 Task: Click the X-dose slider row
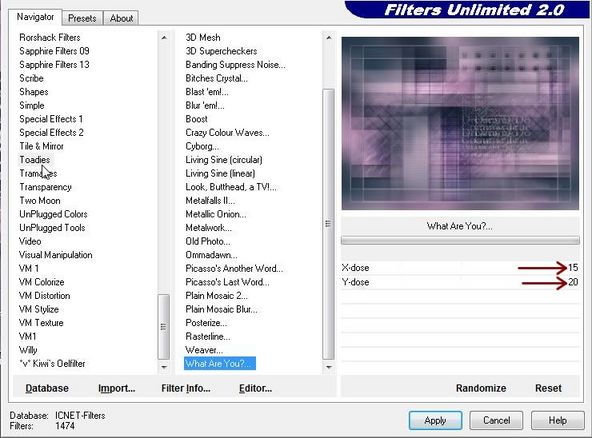[x=460, y=268]
